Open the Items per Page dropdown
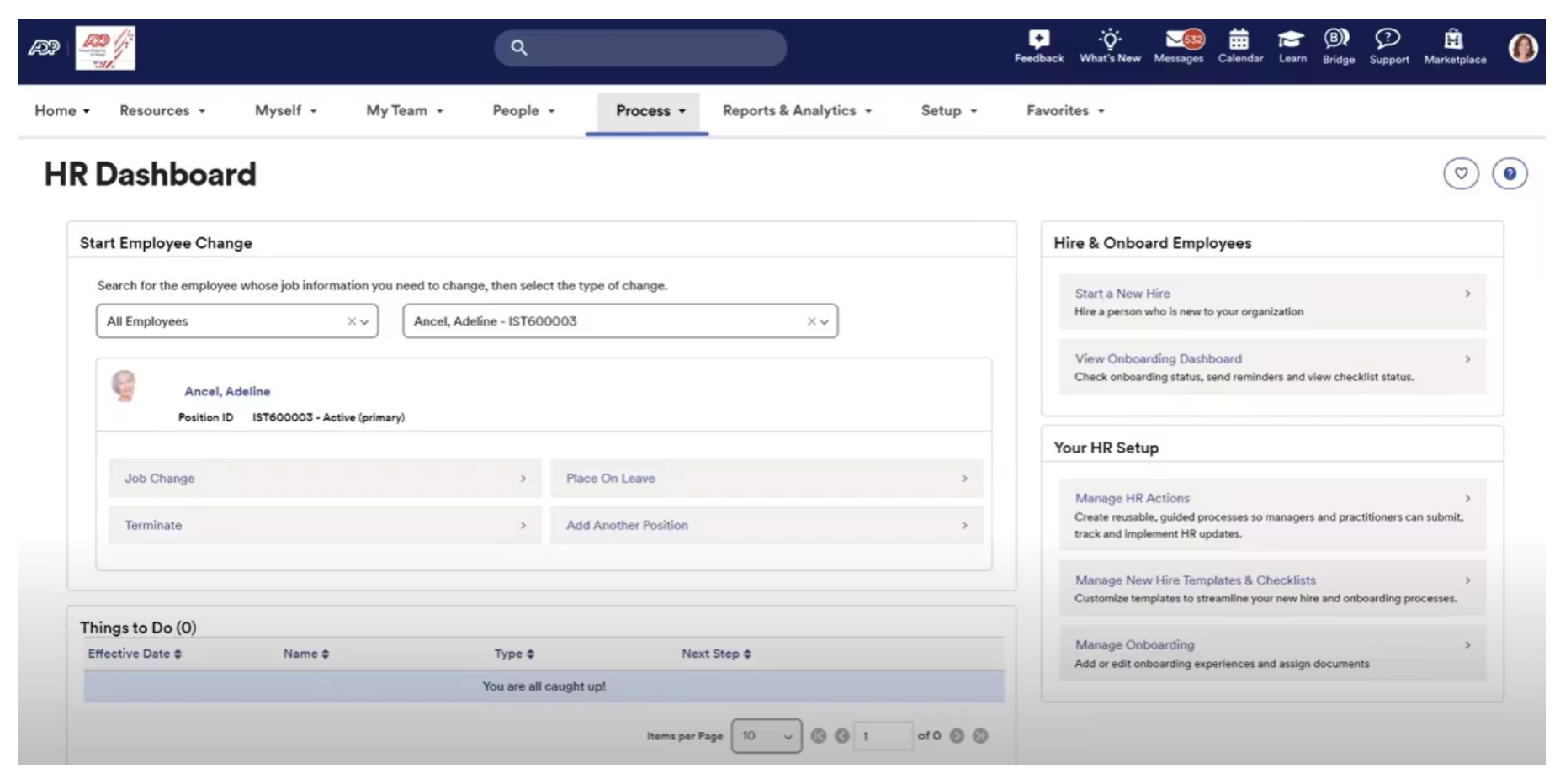The height and width of the screenshot is (784, 1560). click(766, 736)
